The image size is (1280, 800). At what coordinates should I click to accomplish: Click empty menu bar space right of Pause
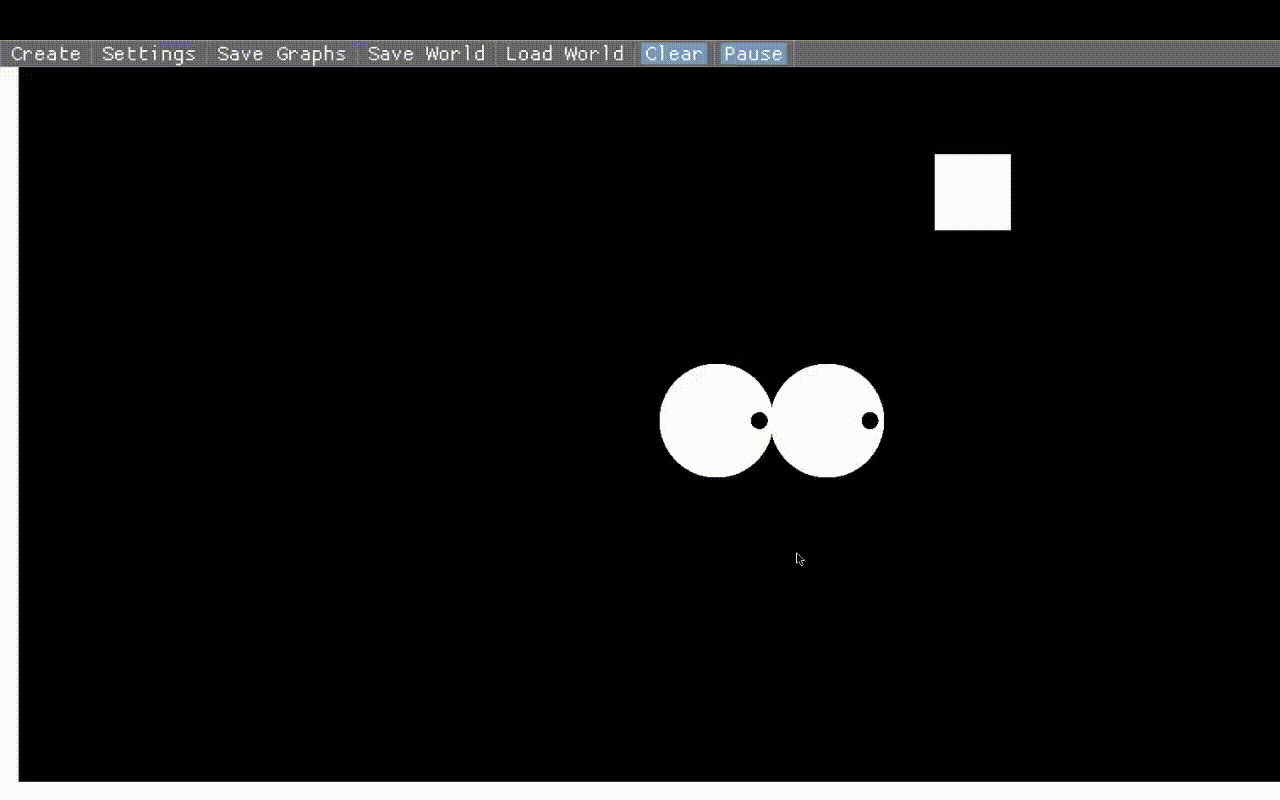1030,54
